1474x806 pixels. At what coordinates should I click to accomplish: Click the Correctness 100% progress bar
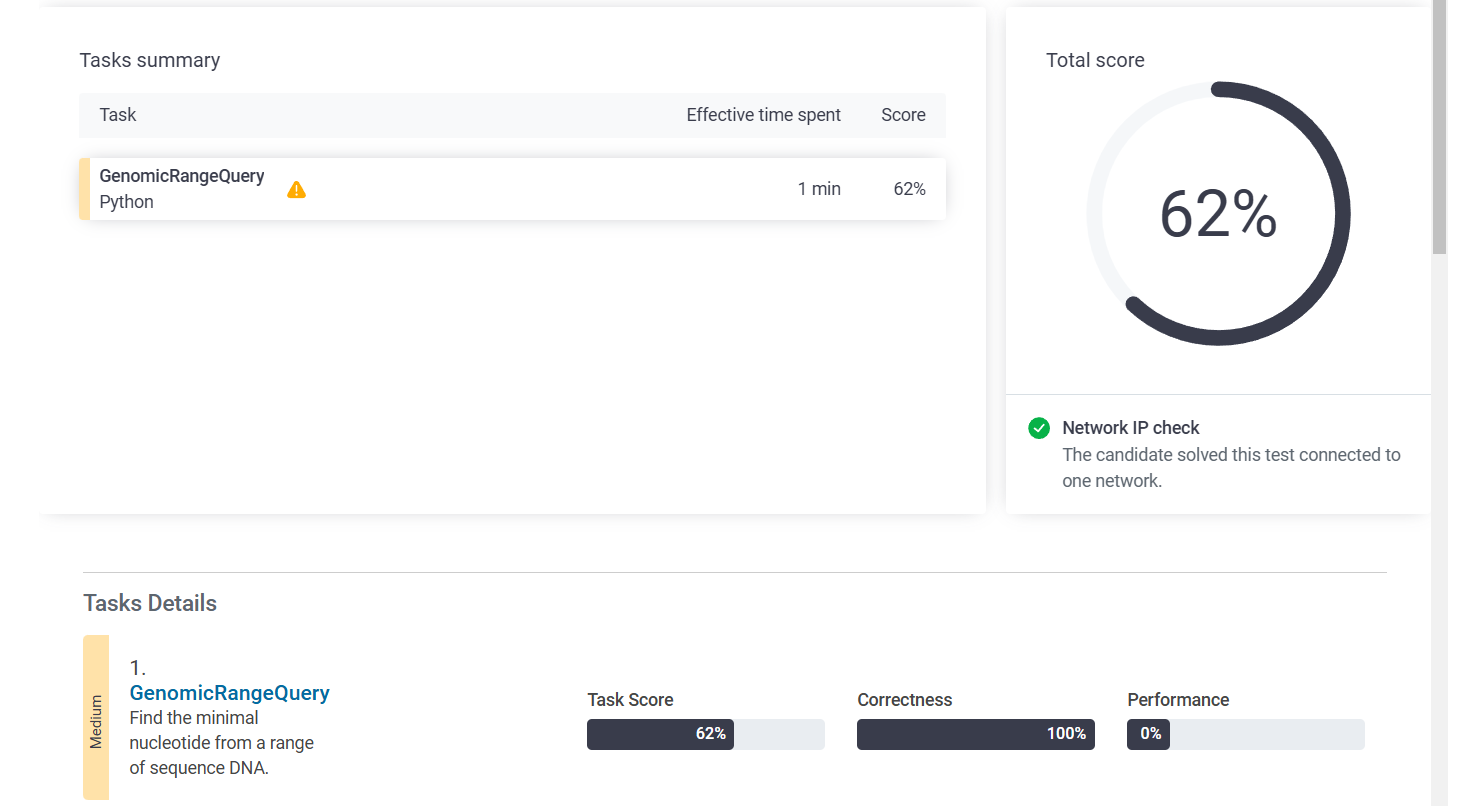pos(976,734)
